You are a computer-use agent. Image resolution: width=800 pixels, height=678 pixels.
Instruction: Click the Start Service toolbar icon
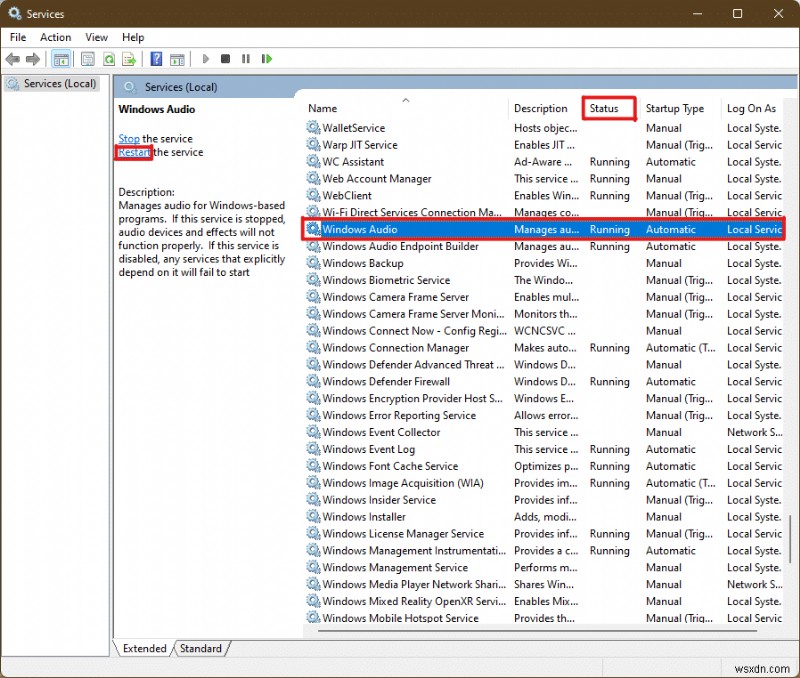click(x=205, y=59)
